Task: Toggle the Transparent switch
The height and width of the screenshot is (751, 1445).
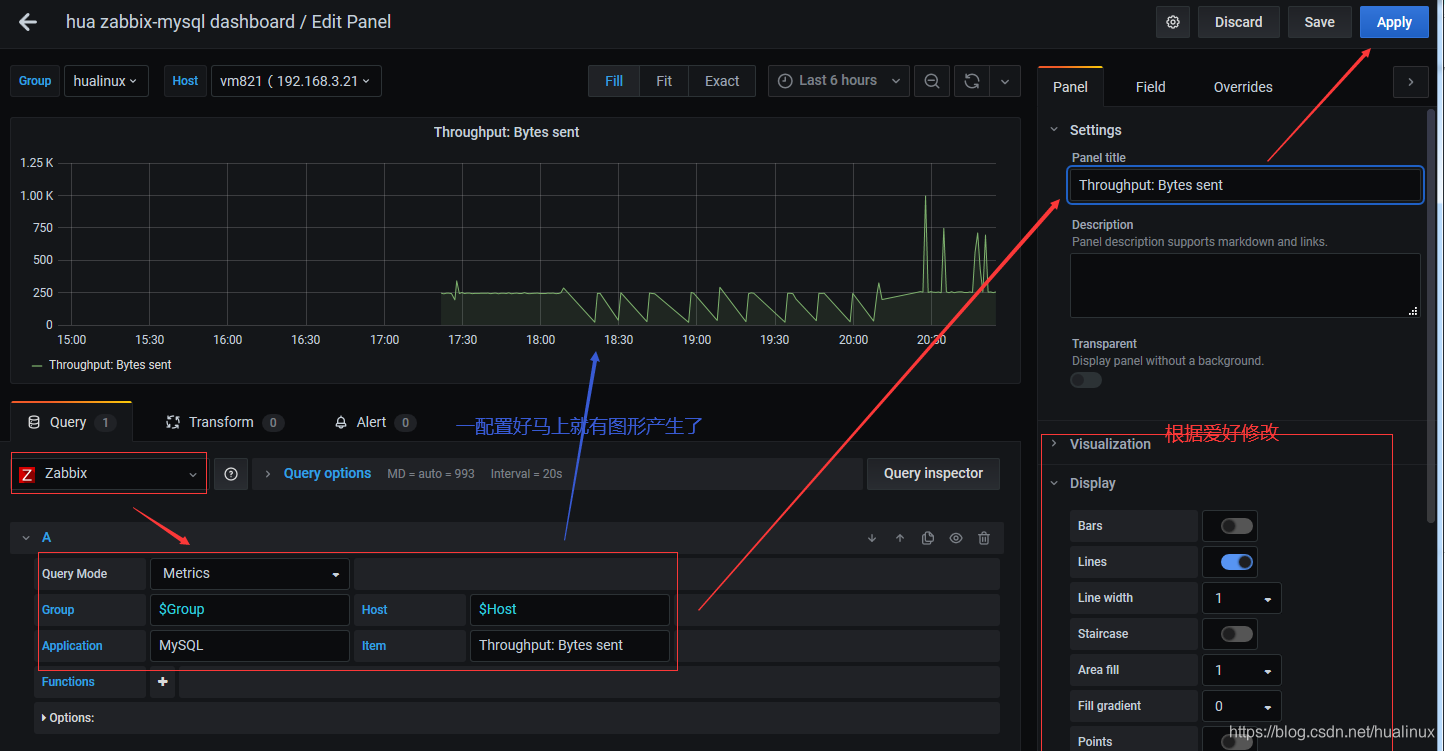Action: coord(1086,380)
